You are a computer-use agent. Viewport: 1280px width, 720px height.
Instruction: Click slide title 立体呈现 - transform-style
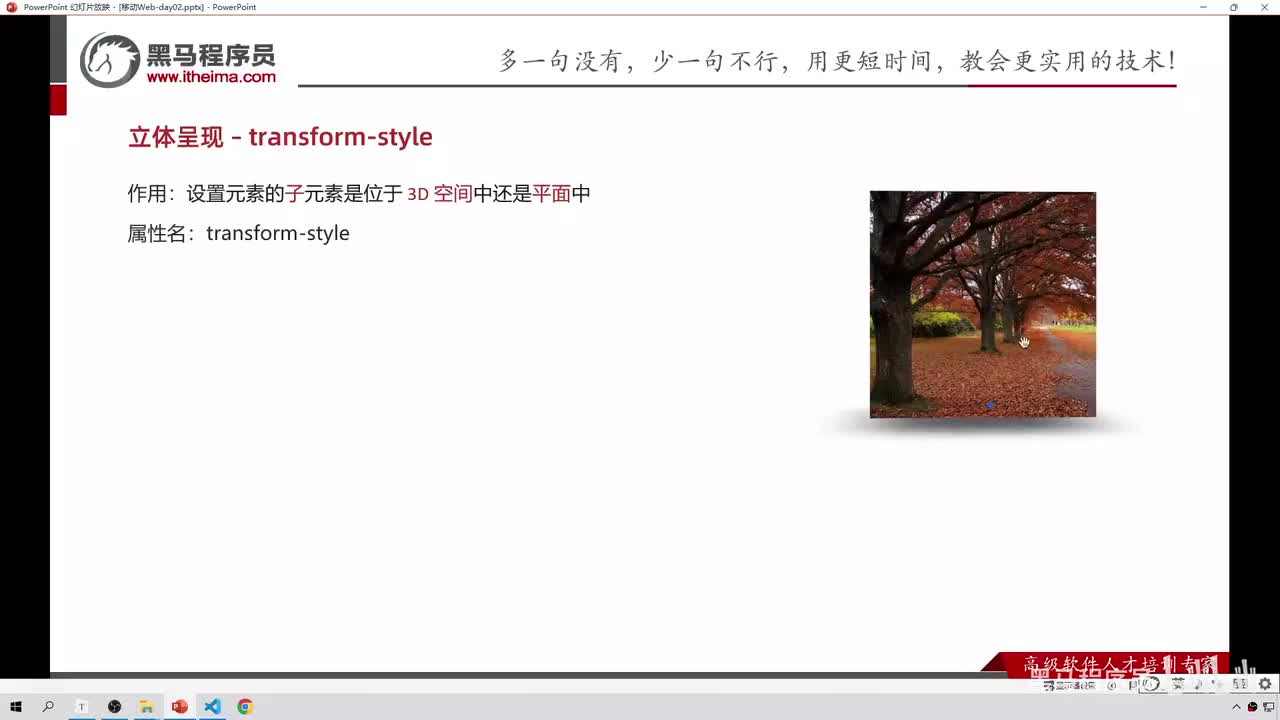click(280, 137)
